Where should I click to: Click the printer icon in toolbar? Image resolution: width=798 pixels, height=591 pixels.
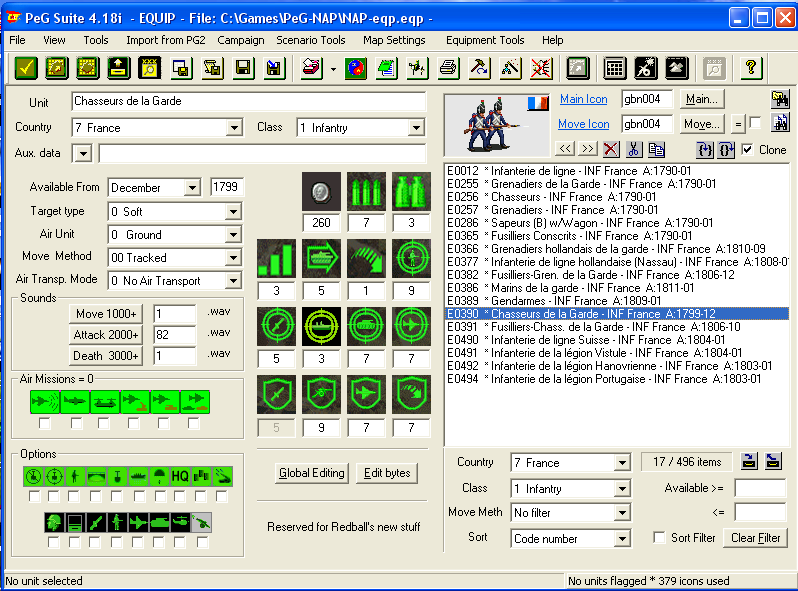pos(449,68)
